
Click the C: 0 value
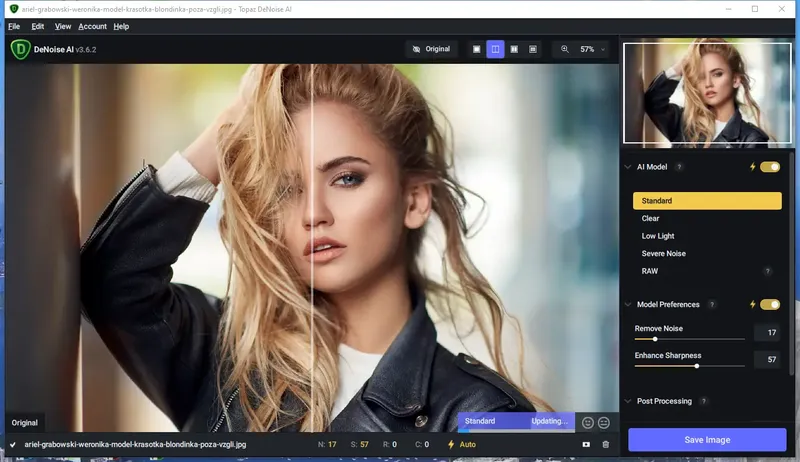pyautogui.click(x=422, y=445)
